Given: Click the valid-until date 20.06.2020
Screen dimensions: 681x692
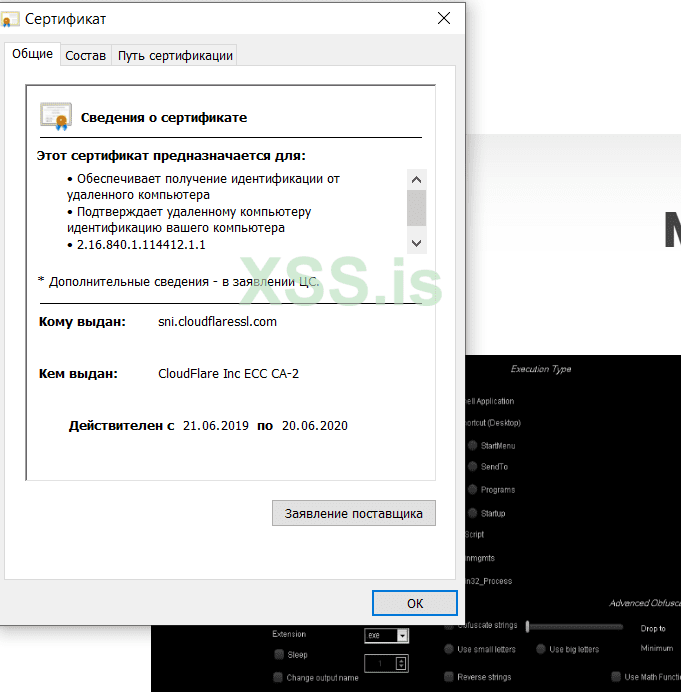Looking at the screenshot, I should click(x=315, y=426).
